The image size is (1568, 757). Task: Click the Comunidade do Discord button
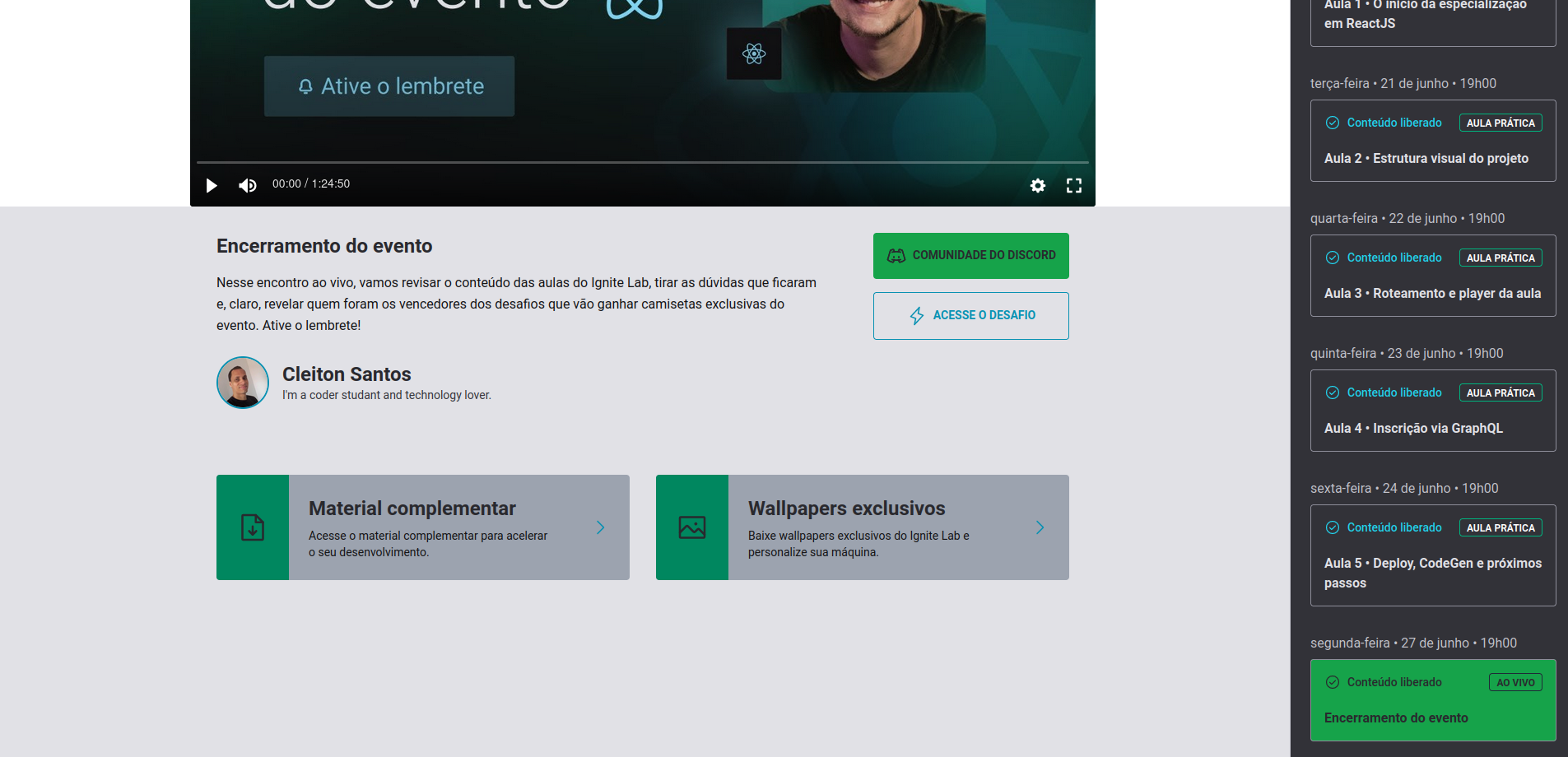click(x=970, y=255)
